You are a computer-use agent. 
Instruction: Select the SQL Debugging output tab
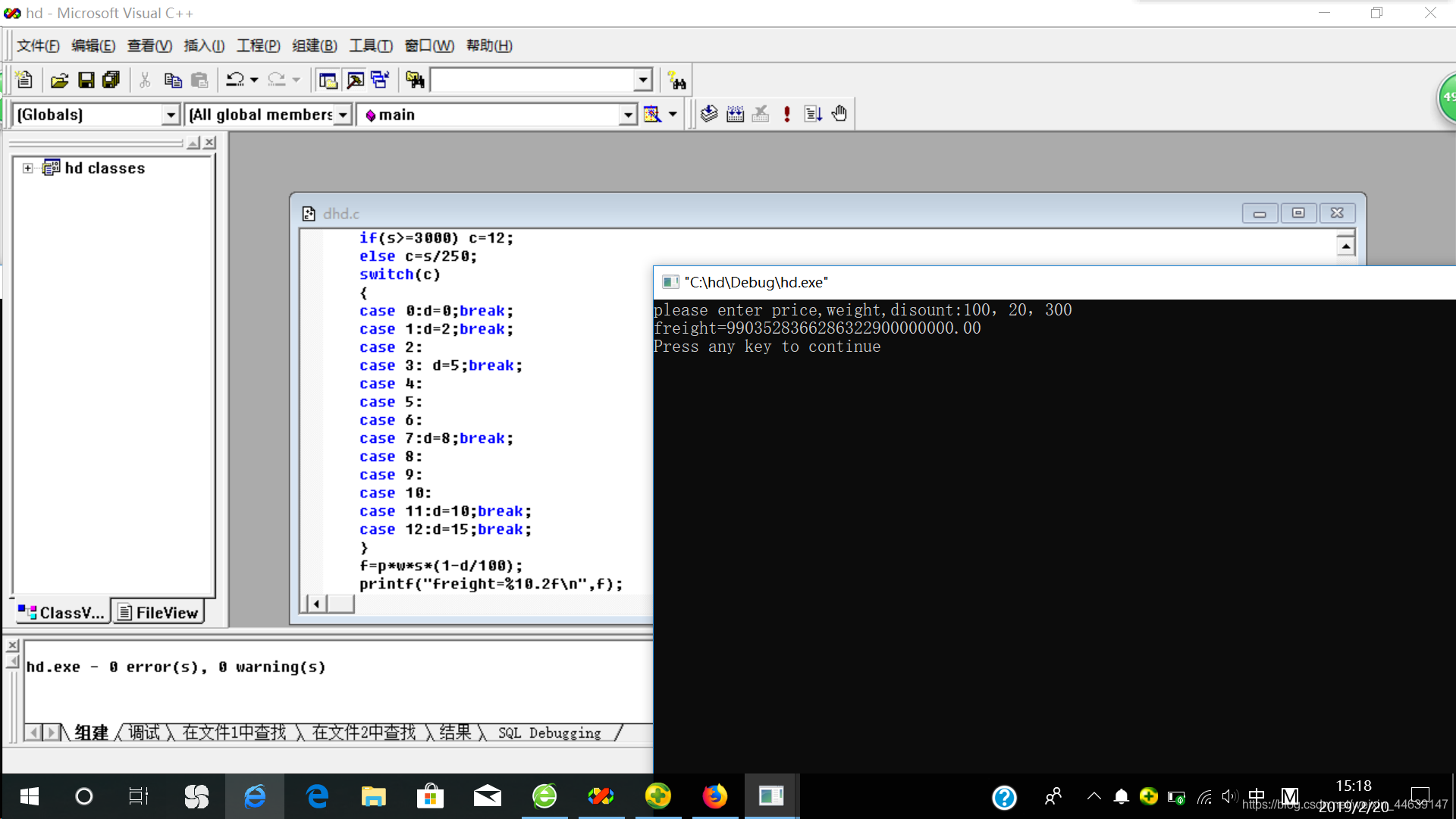[550, 733]
